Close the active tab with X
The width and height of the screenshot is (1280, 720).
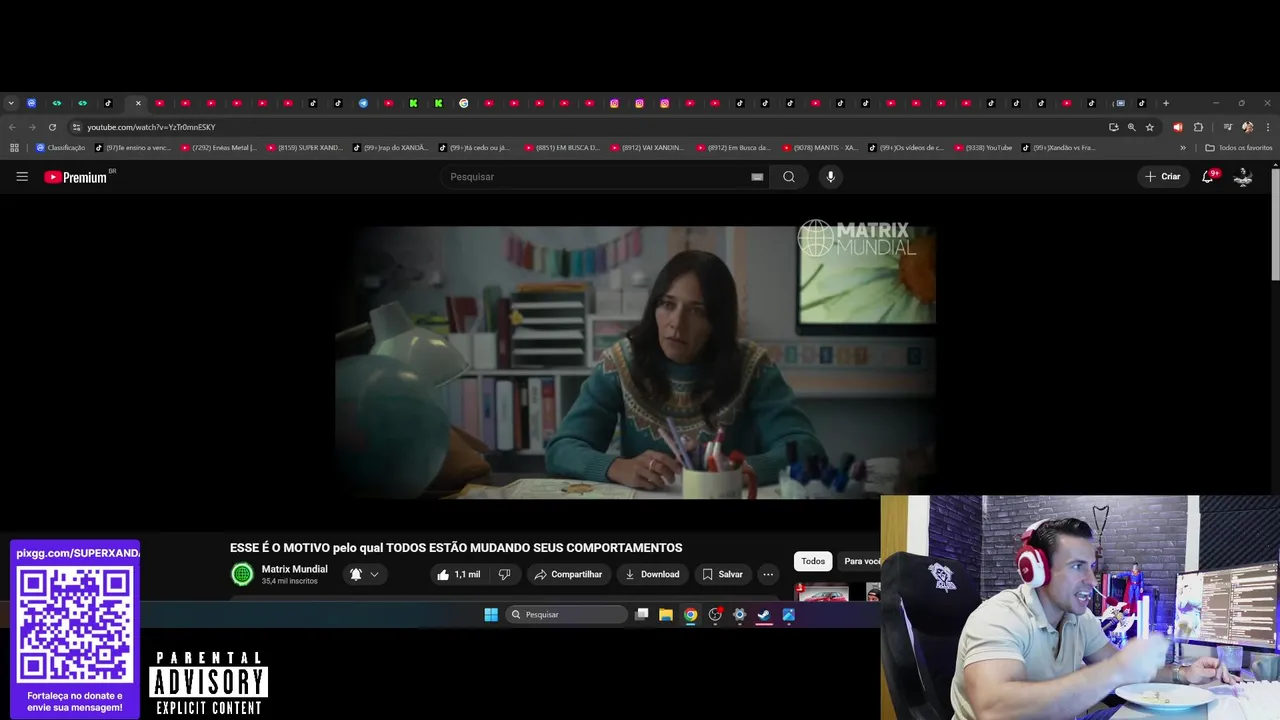138,103
